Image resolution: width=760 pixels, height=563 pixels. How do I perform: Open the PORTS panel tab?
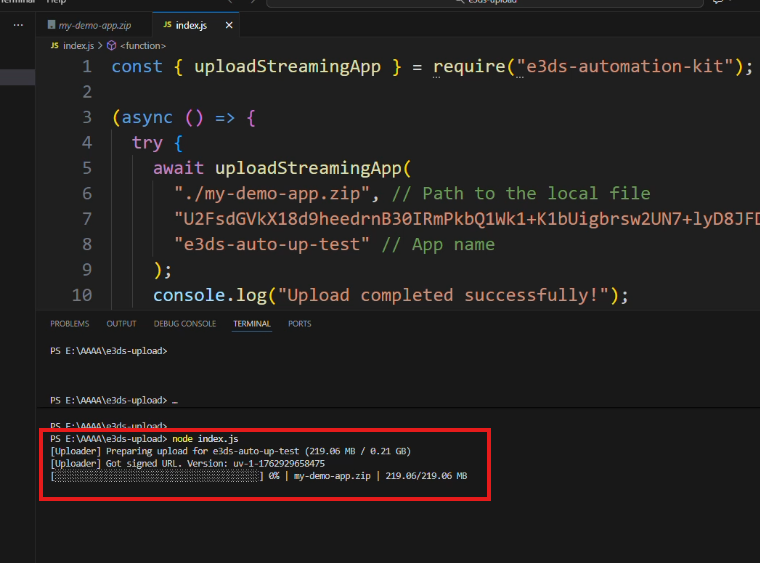299,324
